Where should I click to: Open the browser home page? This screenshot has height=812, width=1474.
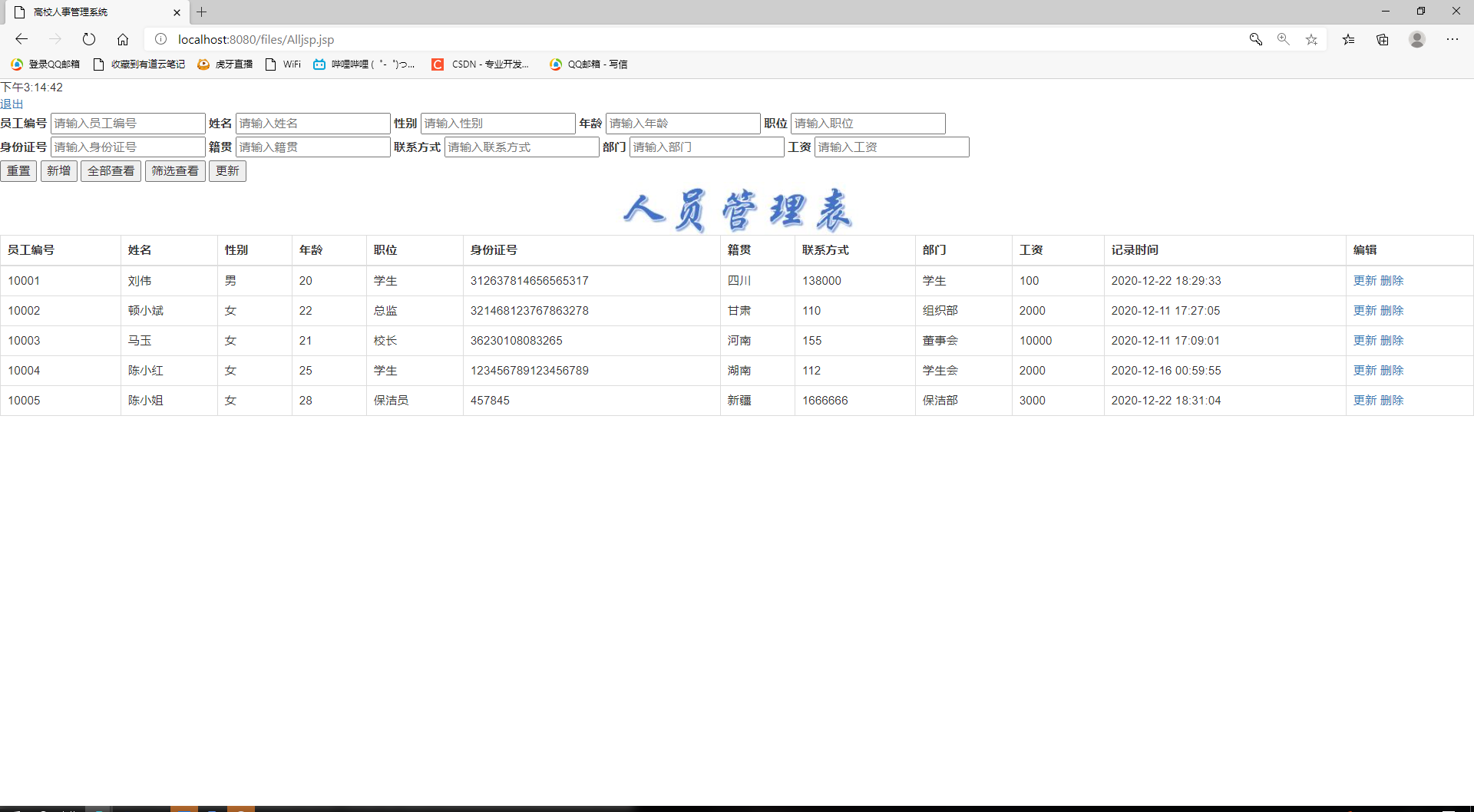[x=123, y=39]
